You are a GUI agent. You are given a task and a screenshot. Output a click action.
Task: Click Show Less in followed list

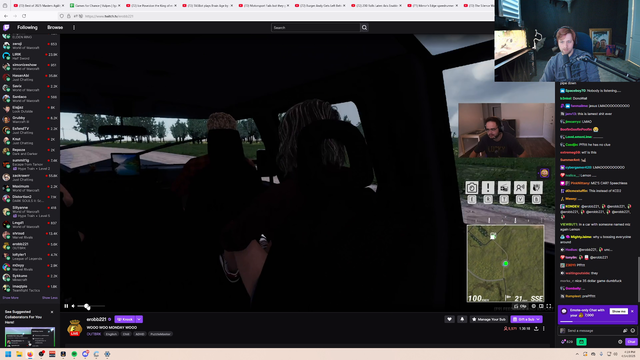(49, 298)
